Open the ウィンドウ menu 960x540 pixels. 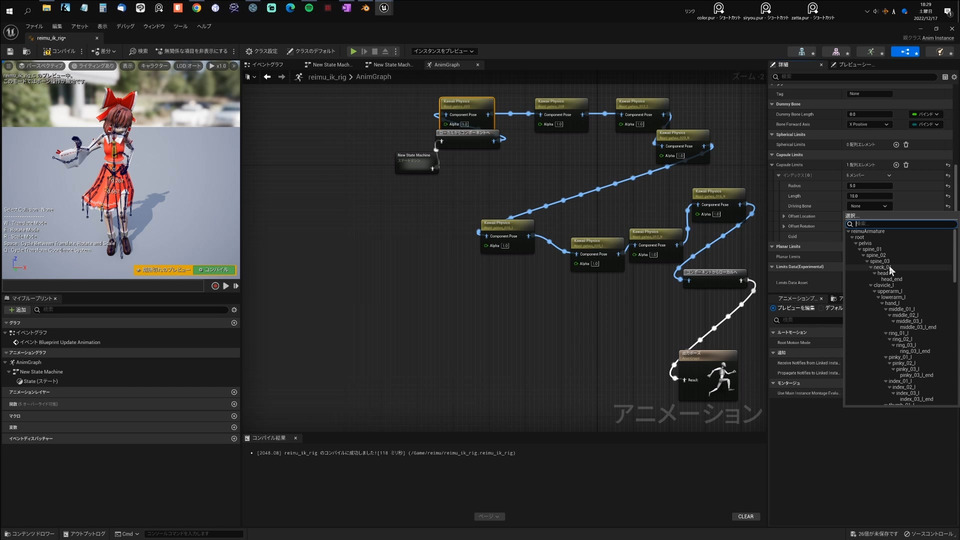click(154, 25)
